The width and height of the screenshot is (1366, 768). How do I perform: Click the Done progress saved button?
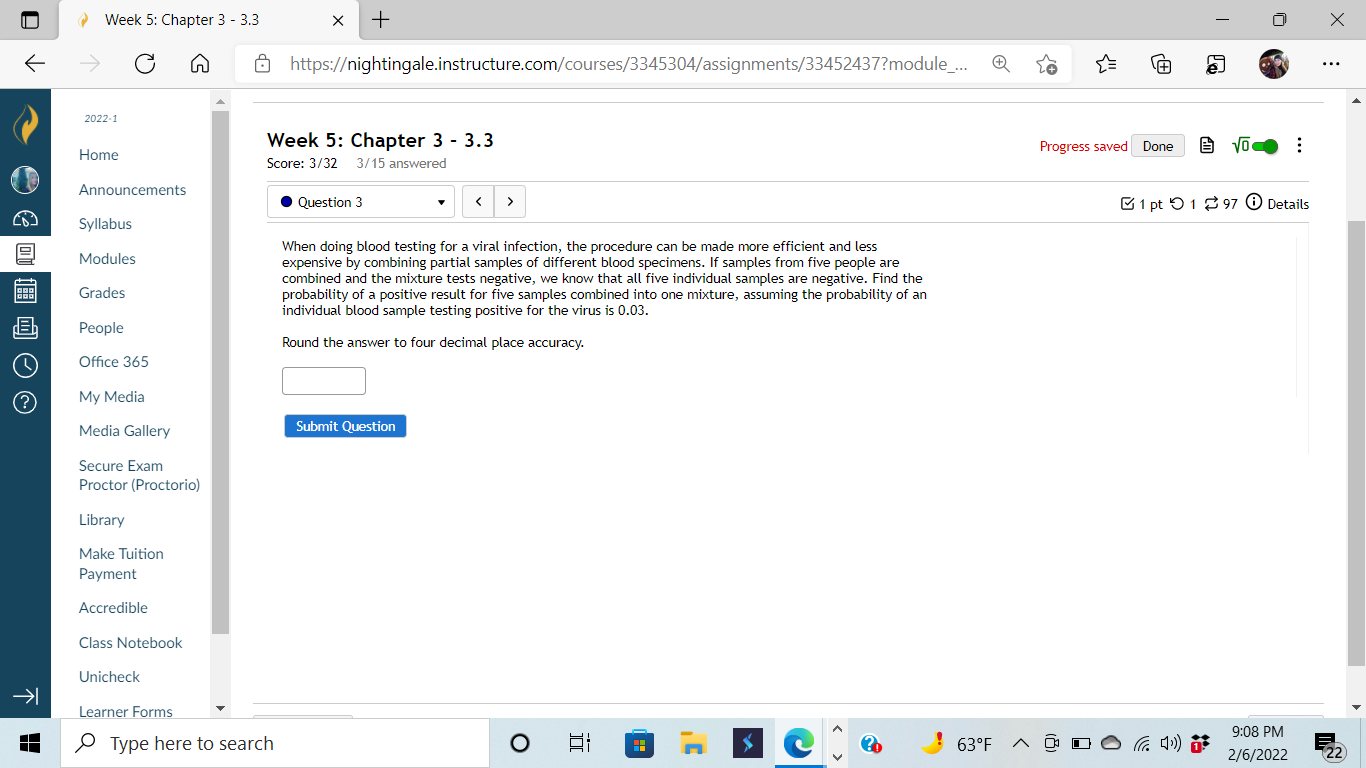(1157, 145)
